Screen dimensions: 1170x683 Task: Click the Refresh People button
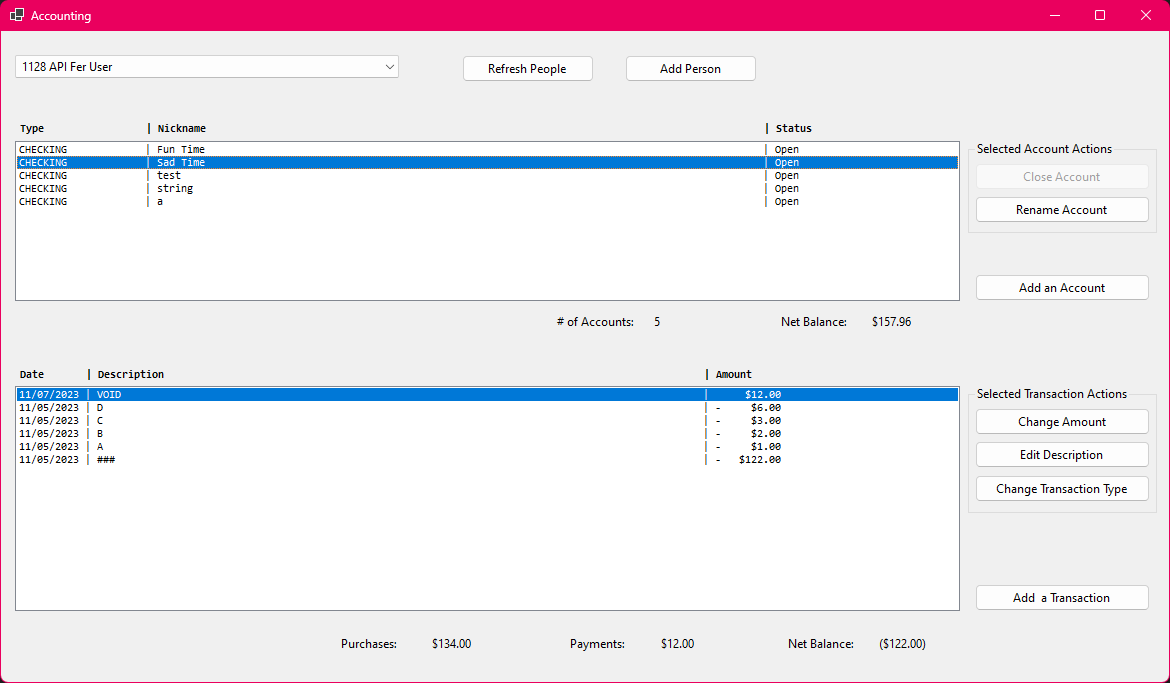pos(527,69)
